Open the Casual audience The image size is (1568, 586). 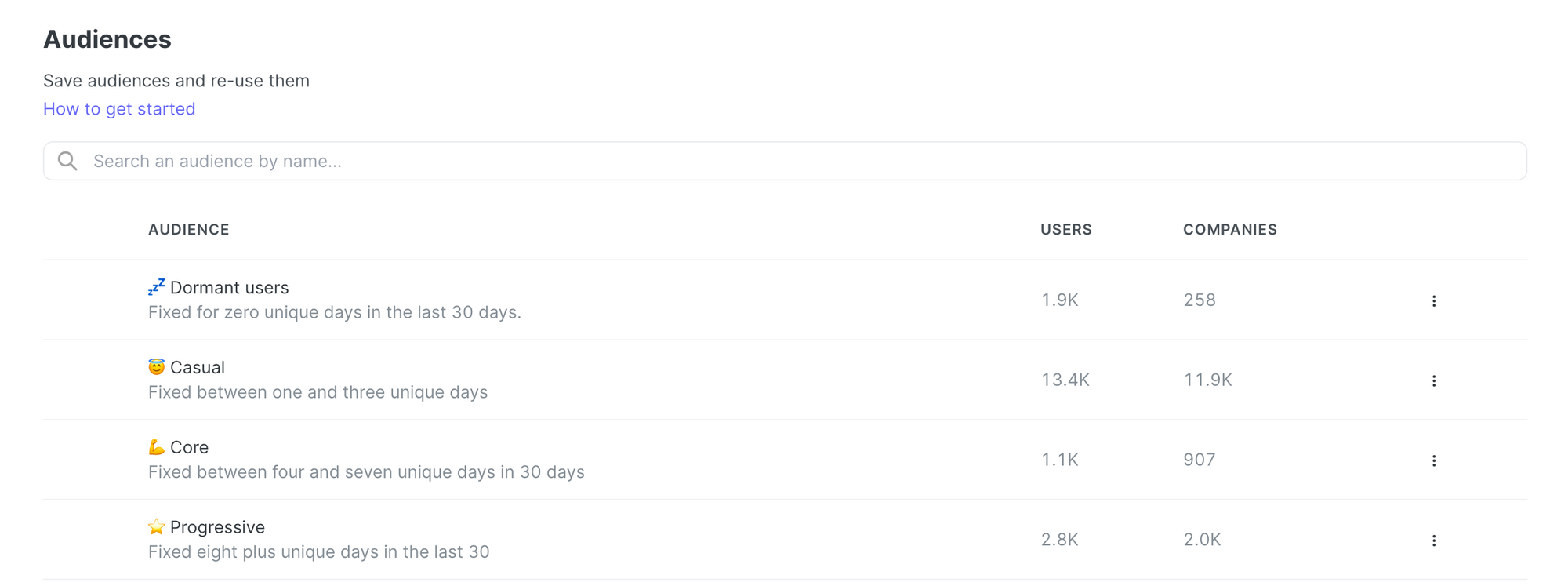click(x=198, y=368)
